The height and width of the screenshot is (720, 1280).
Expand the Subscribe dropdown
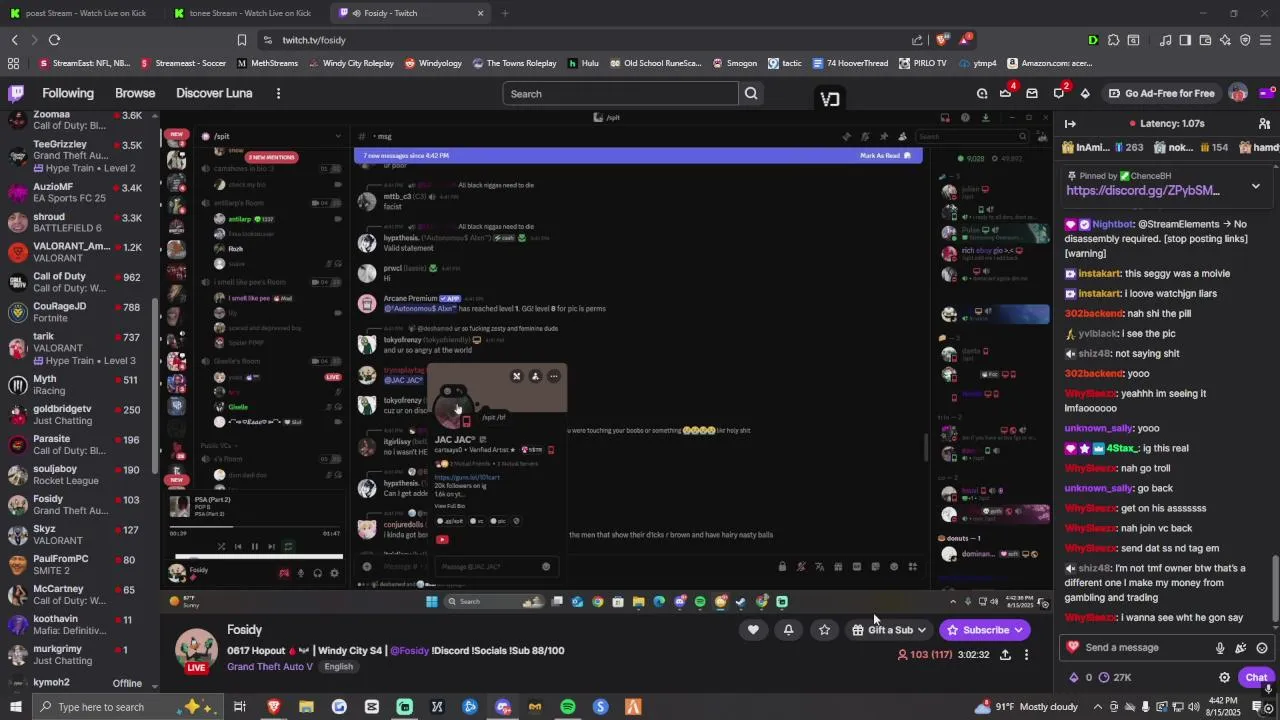[x=1019, y=630]
